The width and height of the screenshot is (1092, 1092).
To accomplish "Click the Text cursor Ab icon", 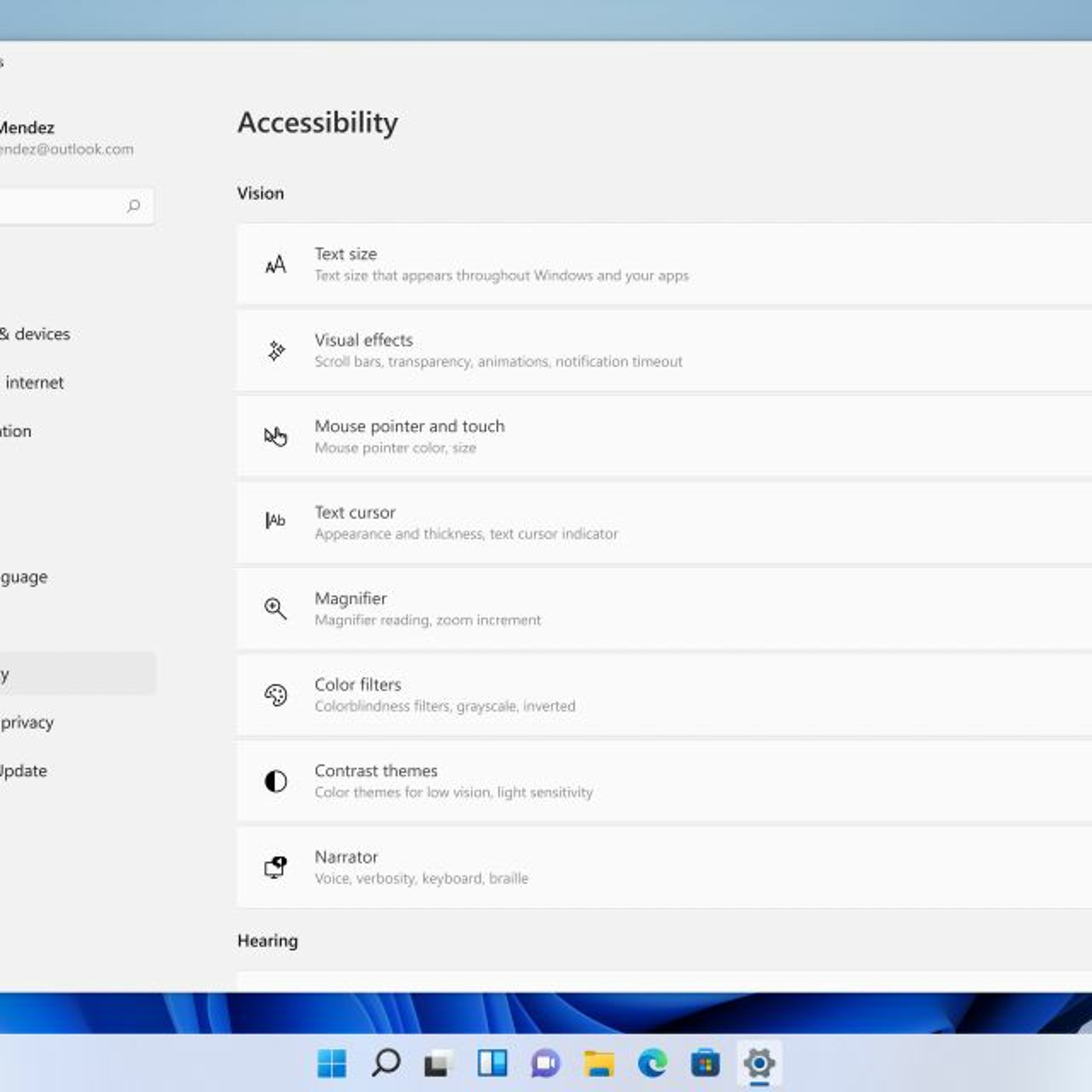I will click(275, 520).
